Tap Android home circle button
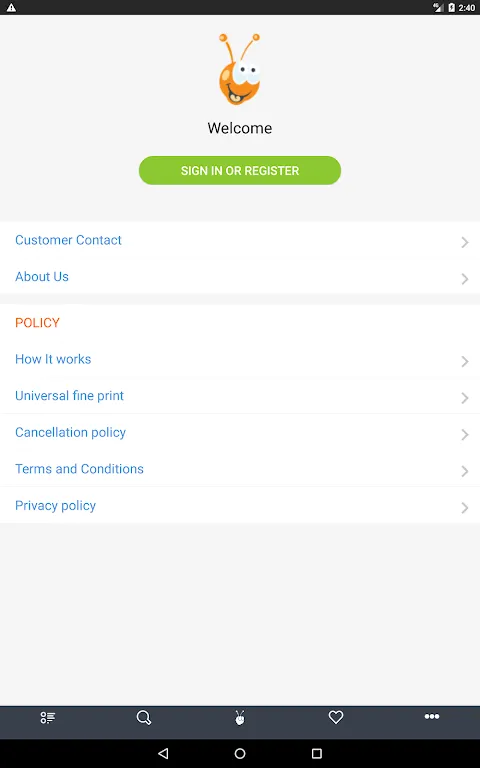 [x=240, y=753]
